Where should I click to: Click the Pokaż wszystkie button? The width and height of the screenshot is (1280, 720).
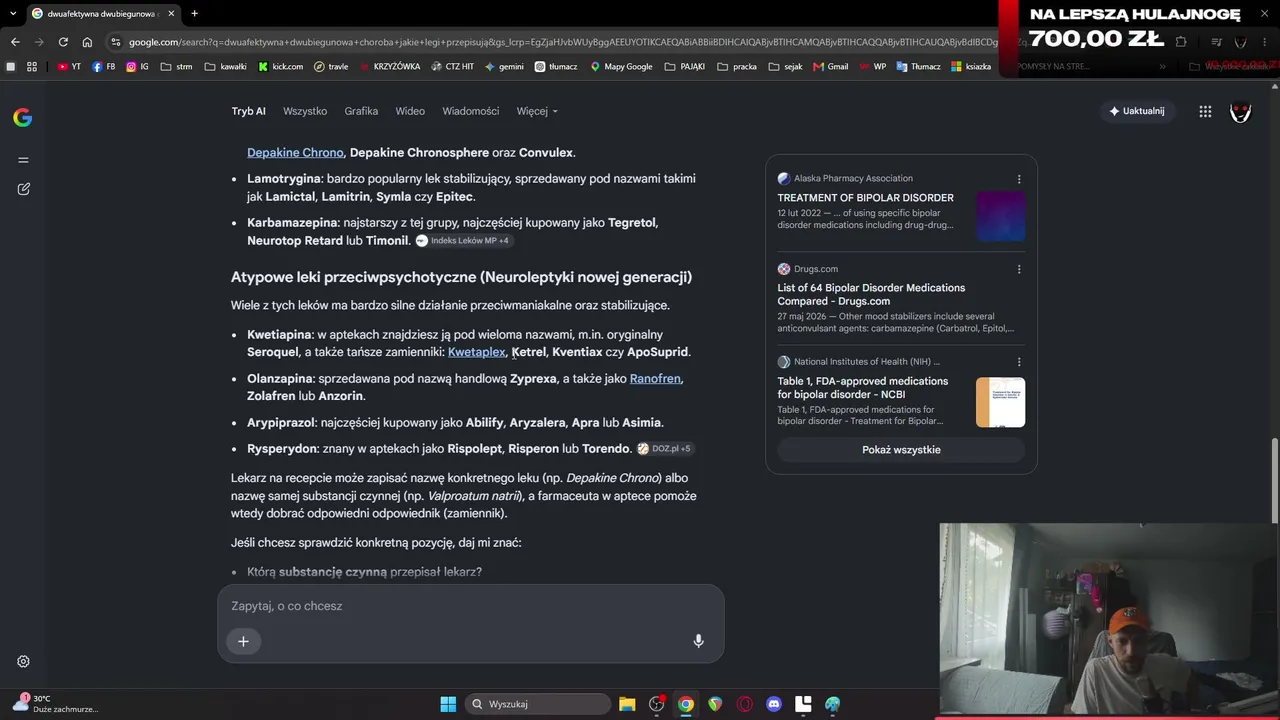901,450
